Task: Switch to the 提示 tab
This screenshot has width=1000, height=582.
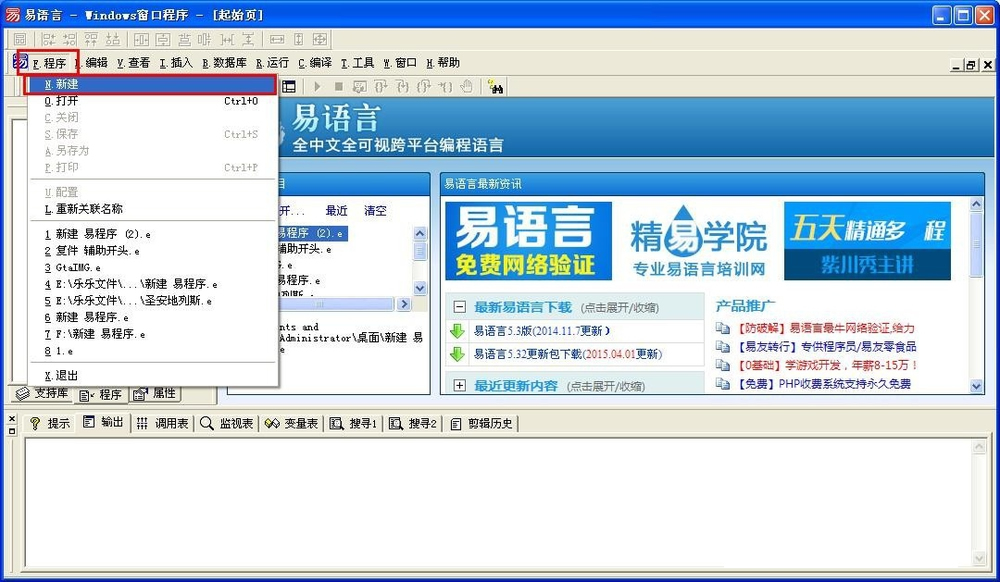Action: point(50,423)
